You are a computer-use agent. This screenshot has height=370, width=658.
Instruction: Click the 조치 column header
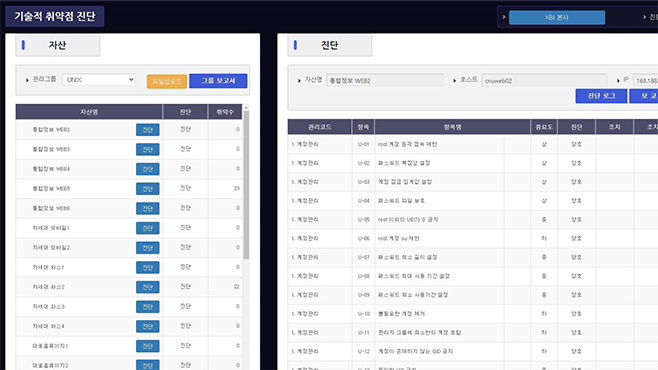click(614, 127)
